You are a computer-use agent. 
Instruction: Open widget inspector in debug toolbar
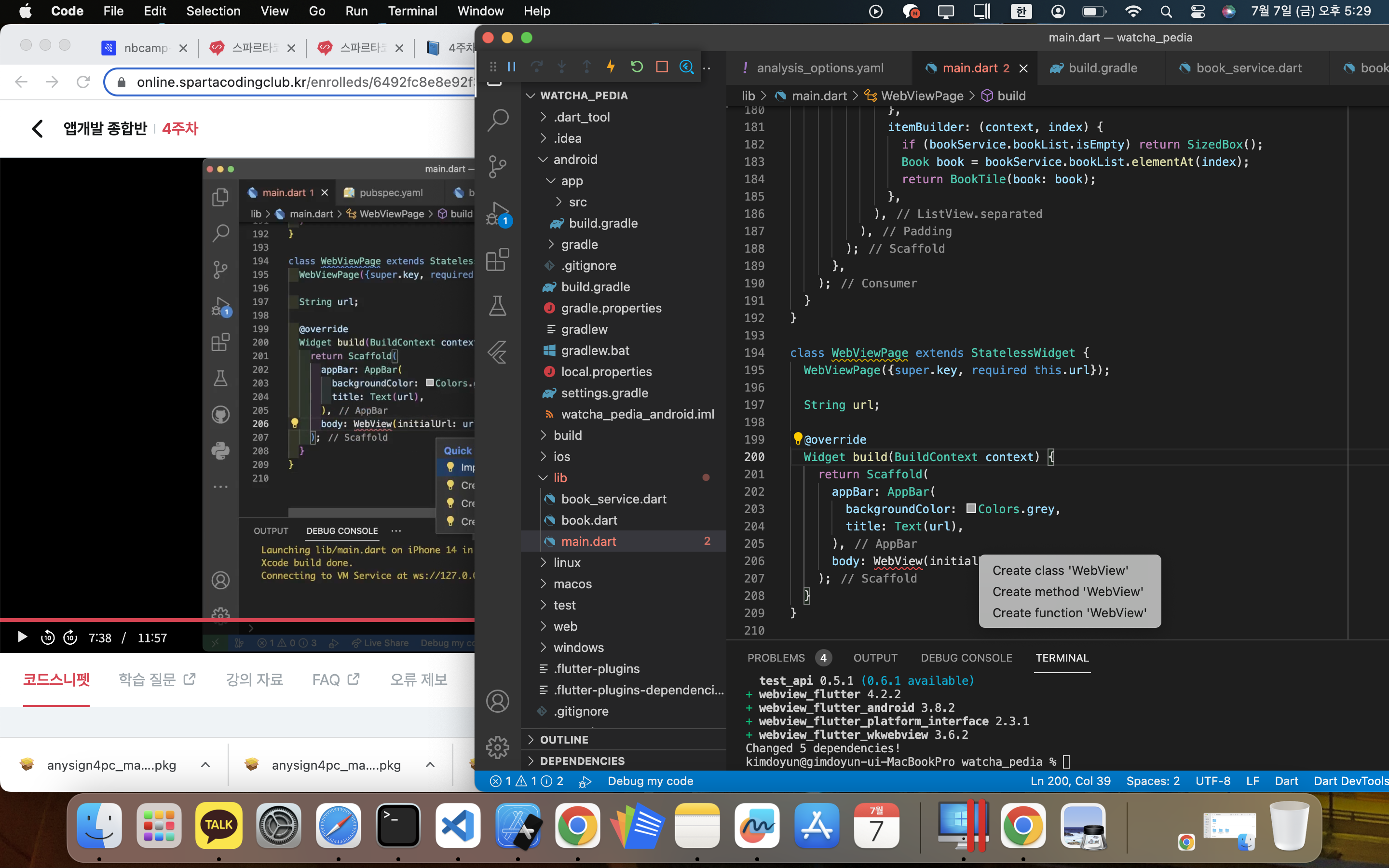click(686, 67)
